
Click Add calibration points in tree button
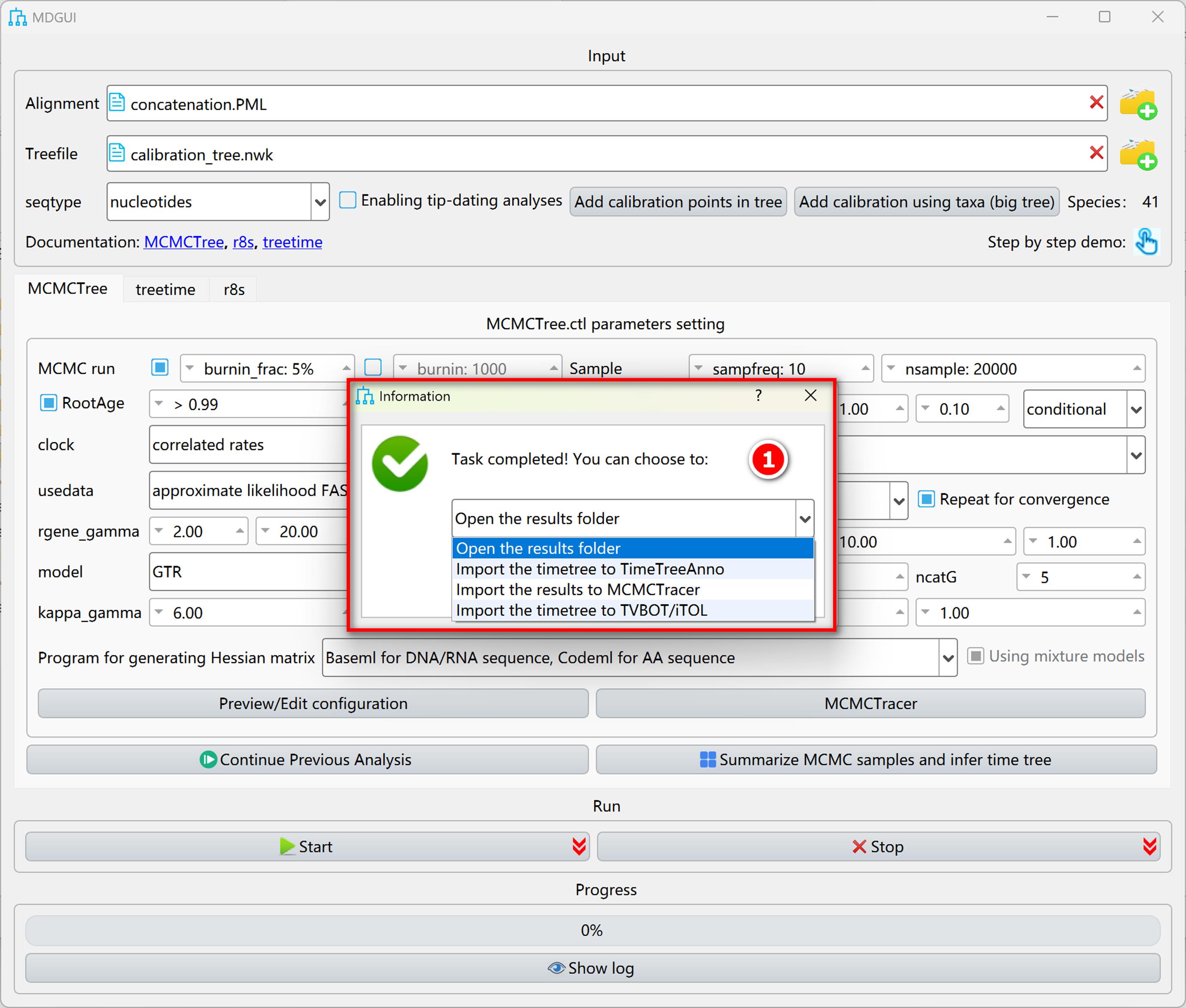(678, 202)
